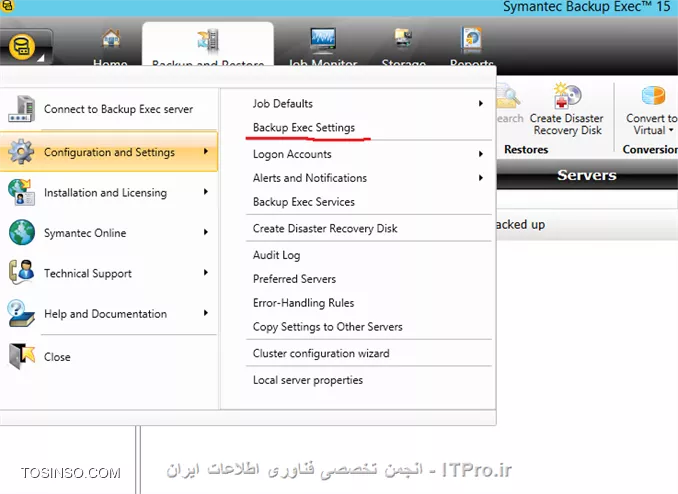Select Technical Support label
This screenshot has height=494, width=678.
click(x=88, y=273)
